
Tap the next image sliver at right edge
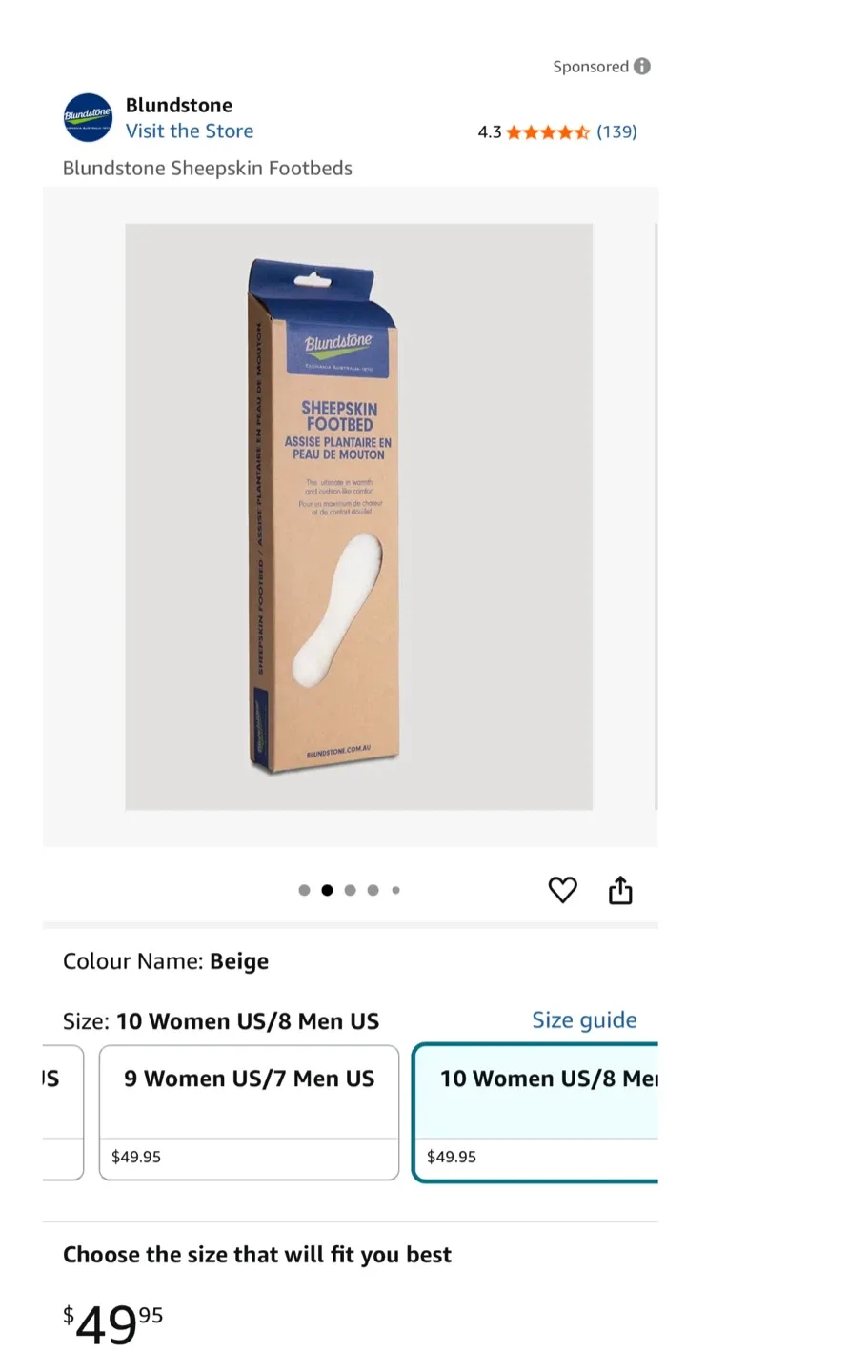(x=656, y=516)
